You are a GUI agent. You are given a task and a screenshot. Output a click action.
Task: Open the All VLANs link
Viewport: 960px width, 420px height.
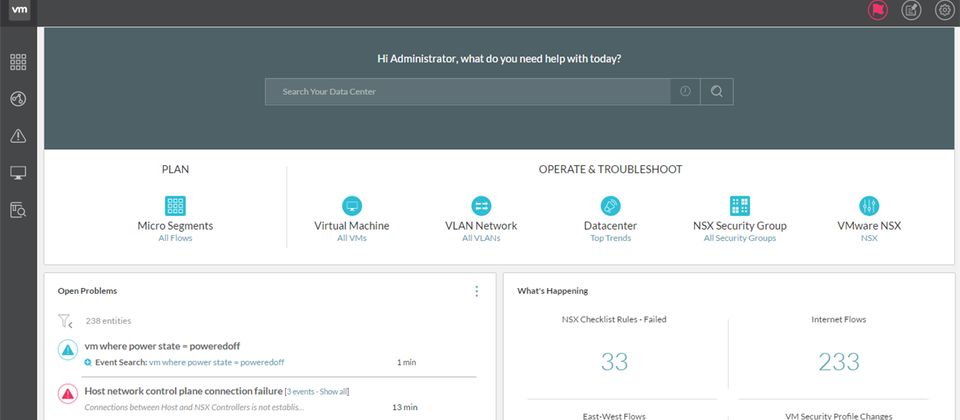[481, 238]
